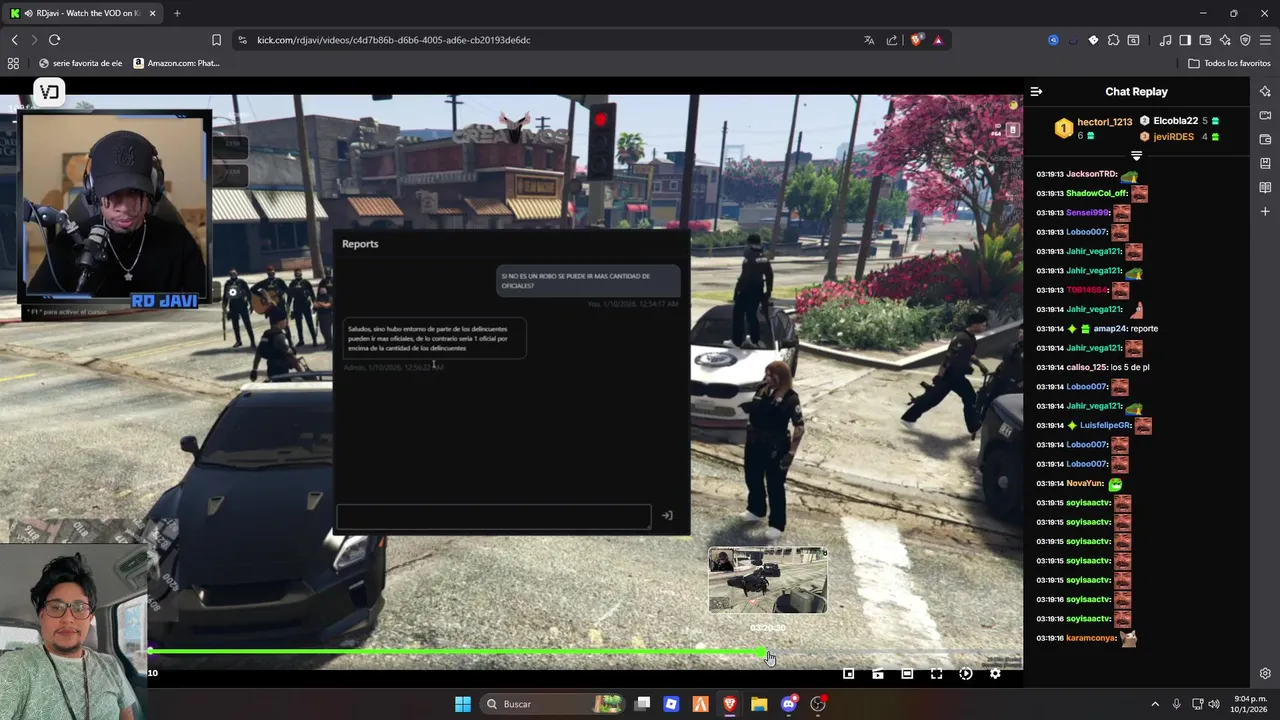This screenshot has height=720, width=1280.
Task: Open Task View in the taskbar
Action: [x=643, y=704]
